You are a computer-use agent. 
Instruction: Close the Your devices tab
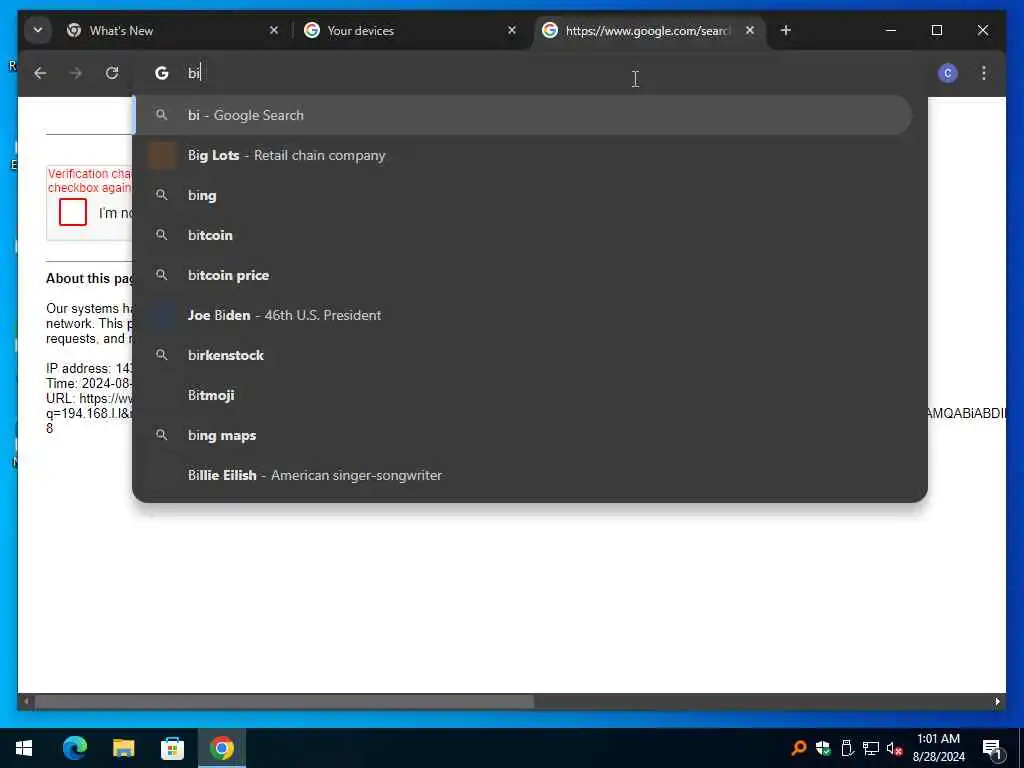[512, 30]
